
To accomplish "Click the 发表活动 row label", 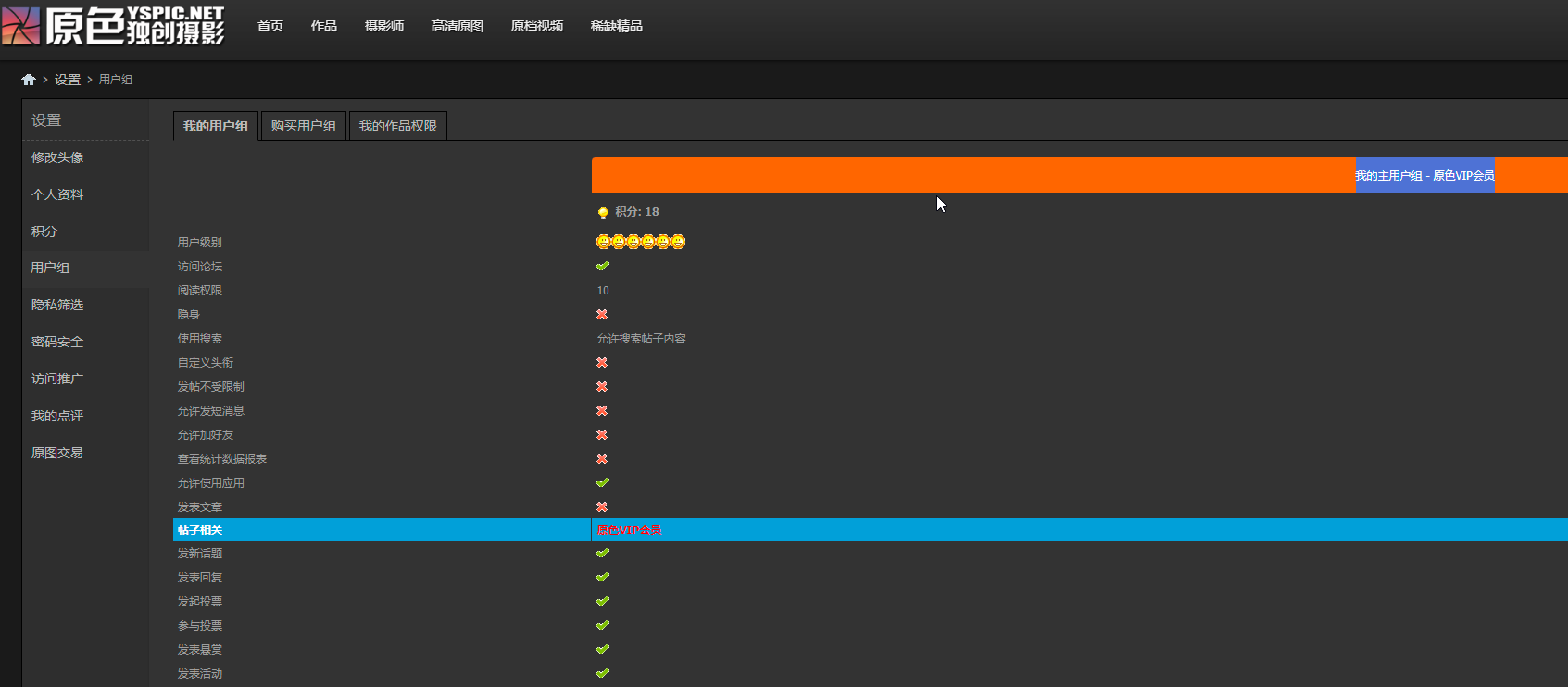I will click(200, 674).
